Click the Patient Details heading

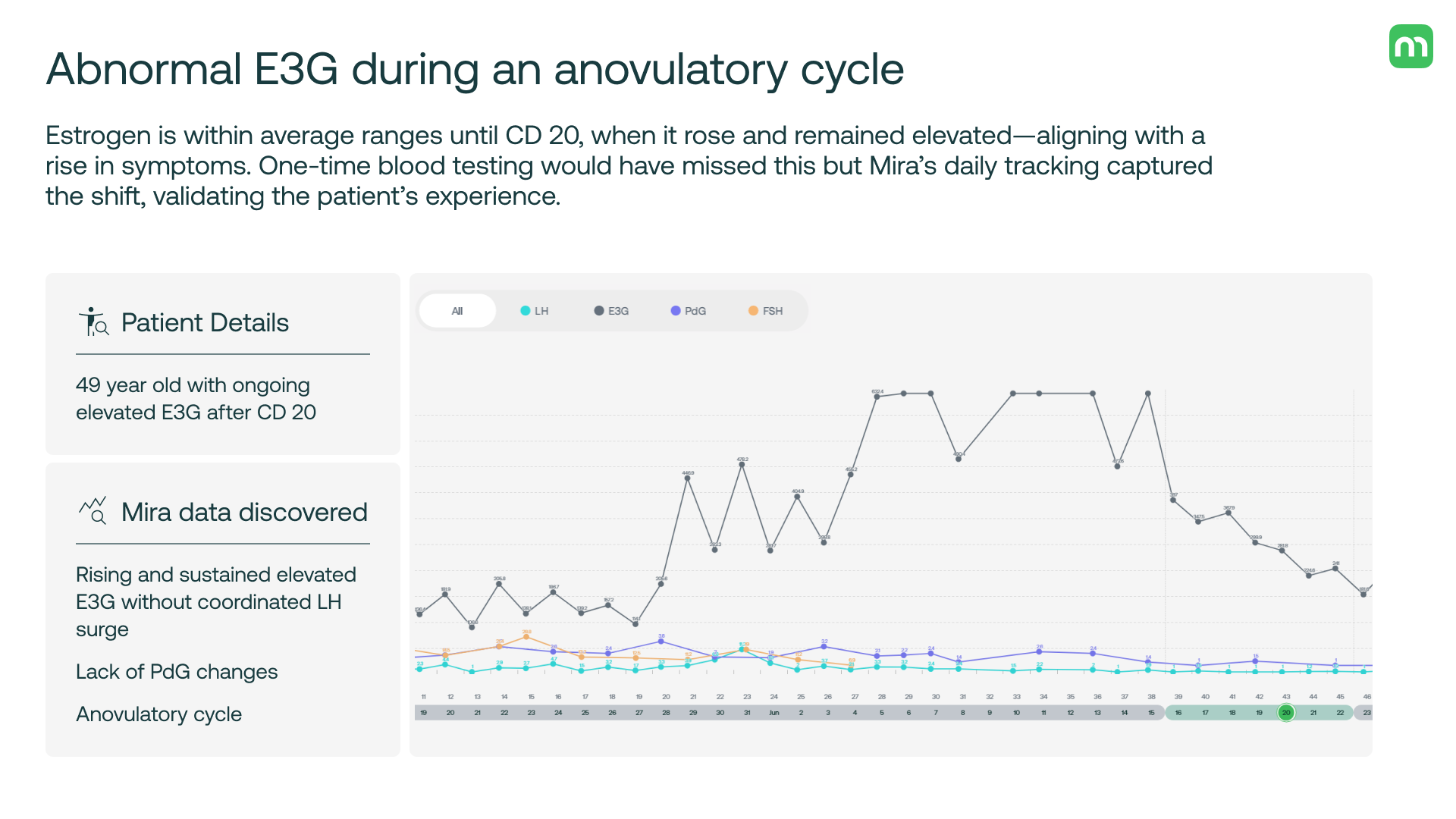coord(205,323)
